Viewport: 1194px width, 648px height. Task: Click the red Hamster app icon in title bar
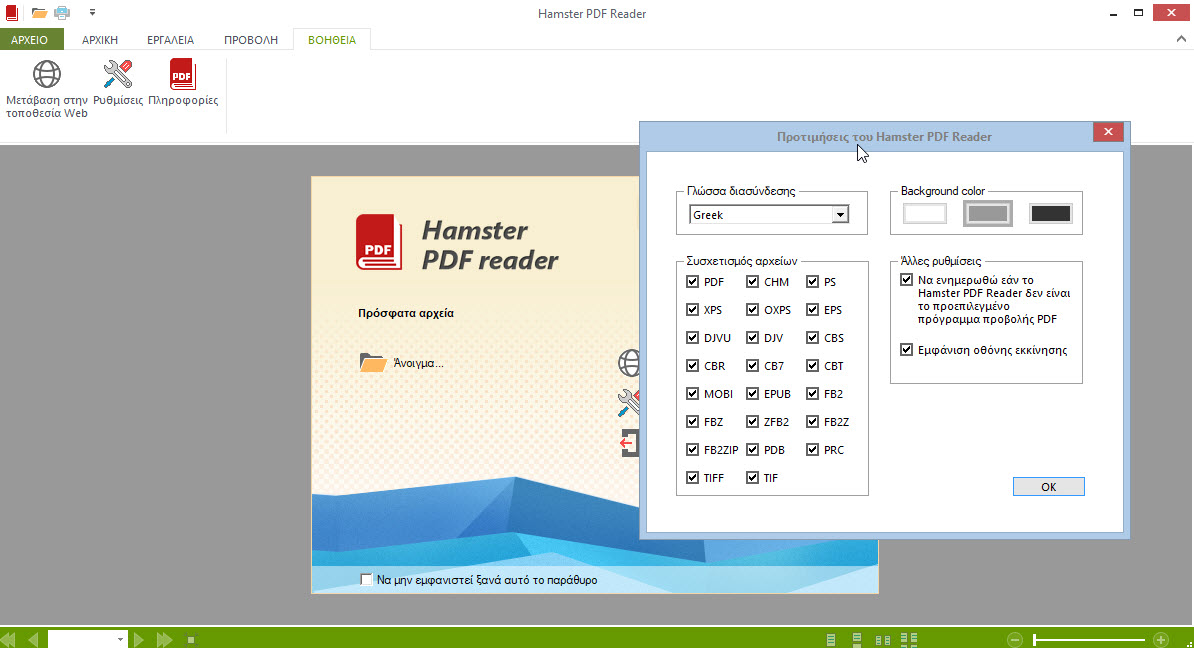11,13
